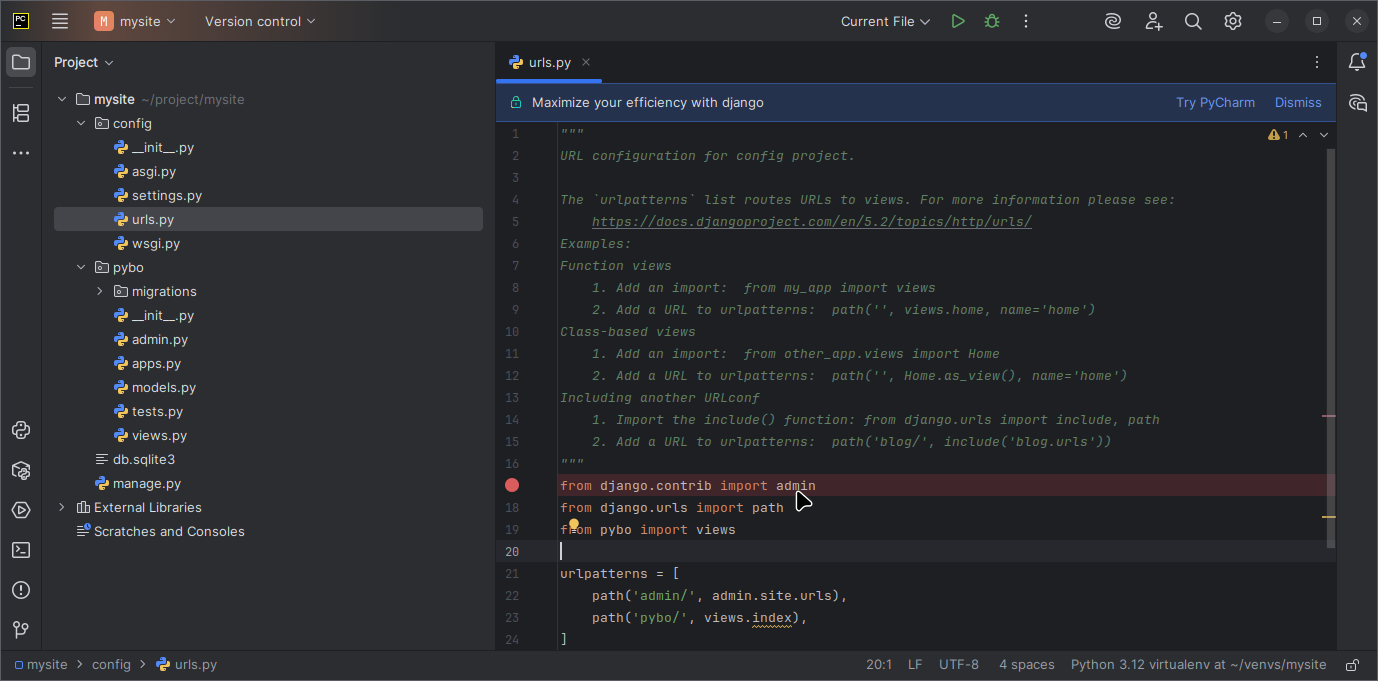Image resolution: width=1378 pixels, height=681 pixels.
Task: Go to next highlighted error arrow
Action: click(x=1324, y=135)
